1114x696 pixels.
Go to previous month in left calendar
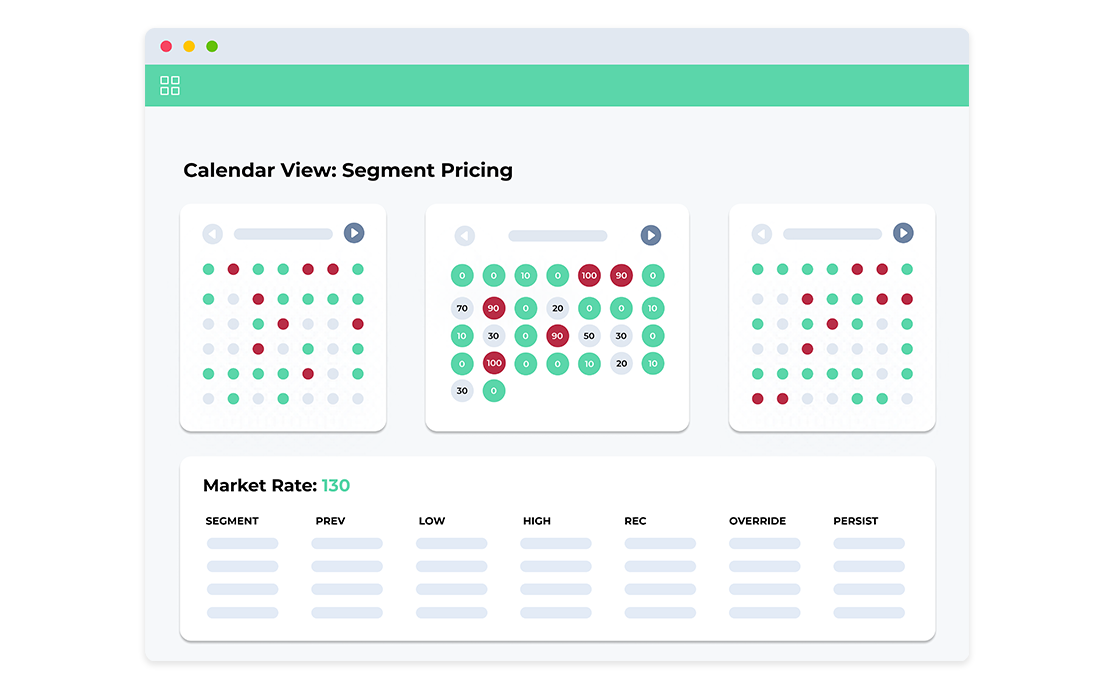[x=212, y=234]
